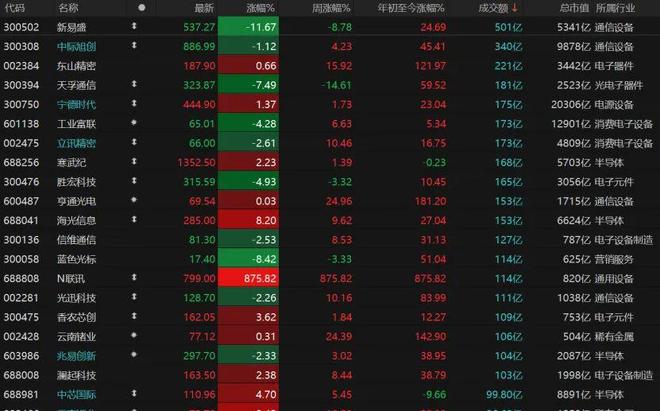Click the dot icon in the header row
660x411 pixels.
141,7
